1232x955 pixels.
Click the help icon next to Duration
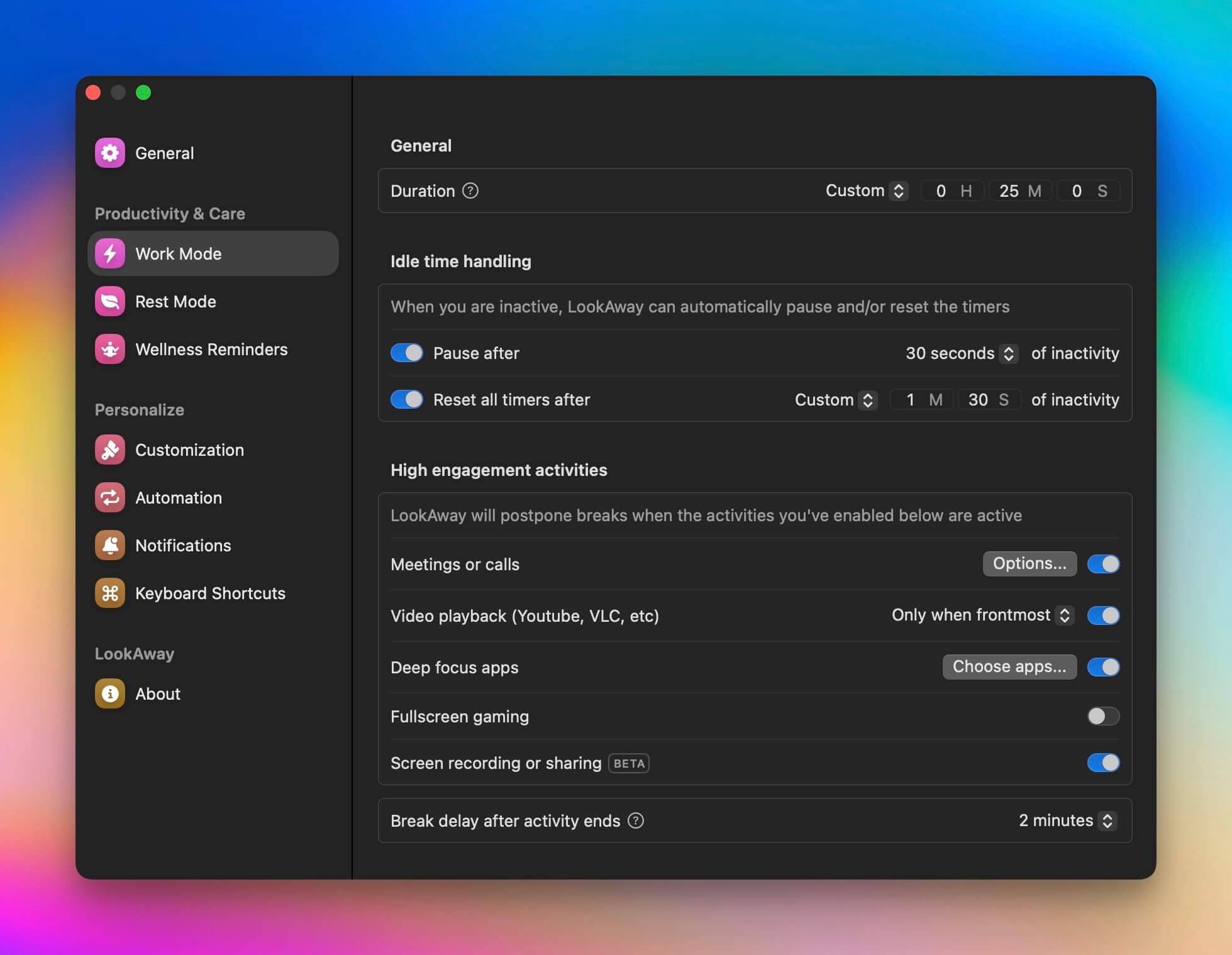coord(470,190)
